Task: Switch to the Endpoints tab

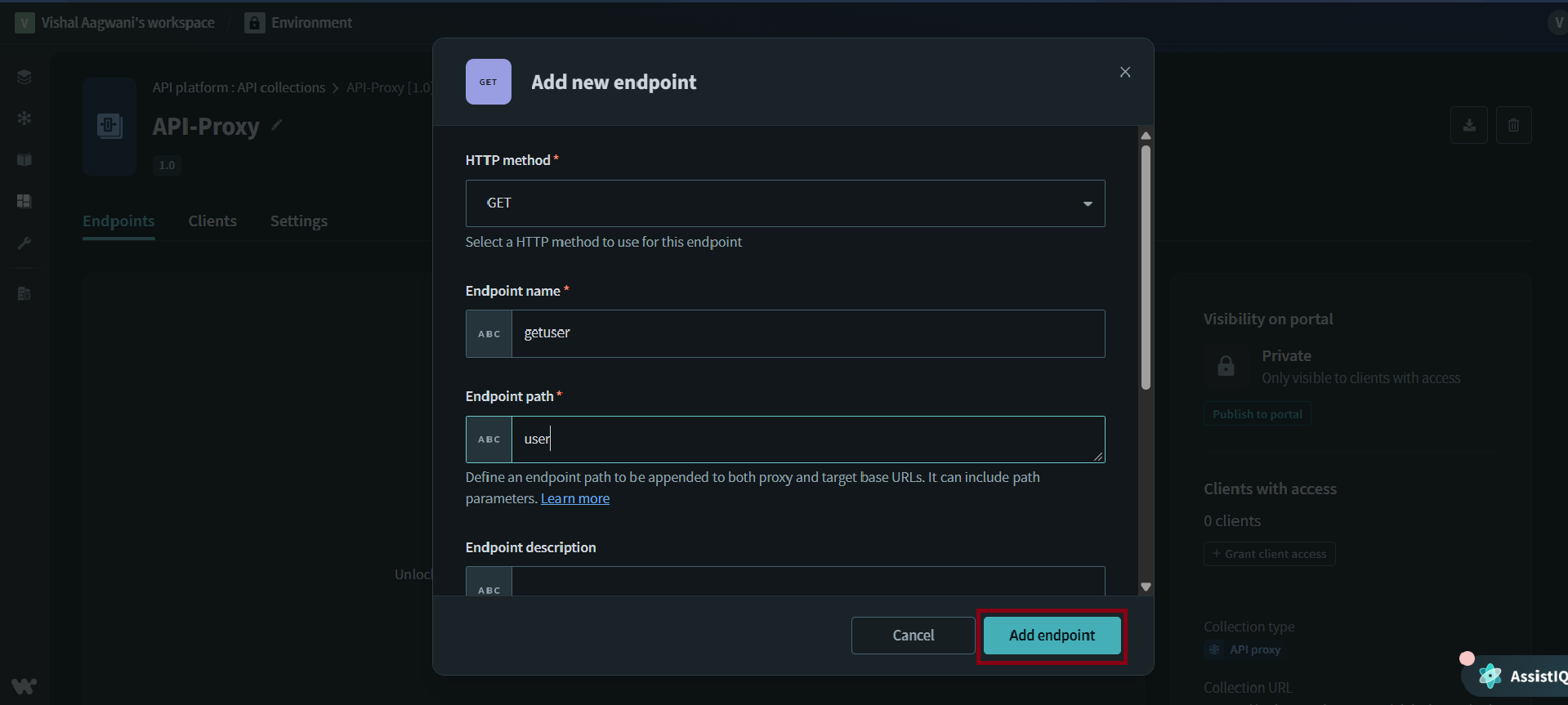Action: tap(118, 221)
